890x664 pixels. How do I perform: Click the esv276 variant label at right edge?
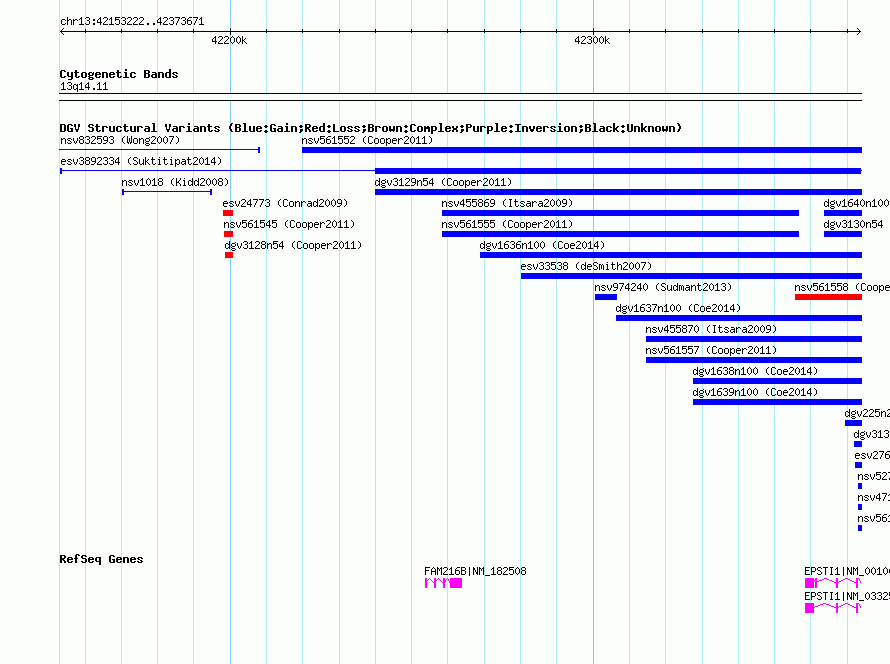tap(872, 455)
